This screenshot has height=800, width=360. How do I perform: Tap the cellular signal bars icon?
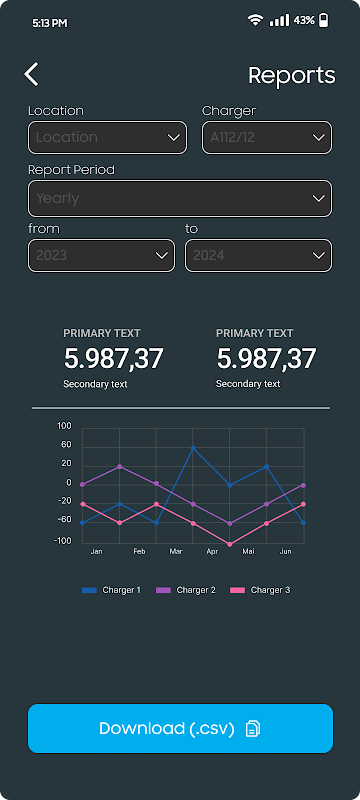tap(279, 20)
